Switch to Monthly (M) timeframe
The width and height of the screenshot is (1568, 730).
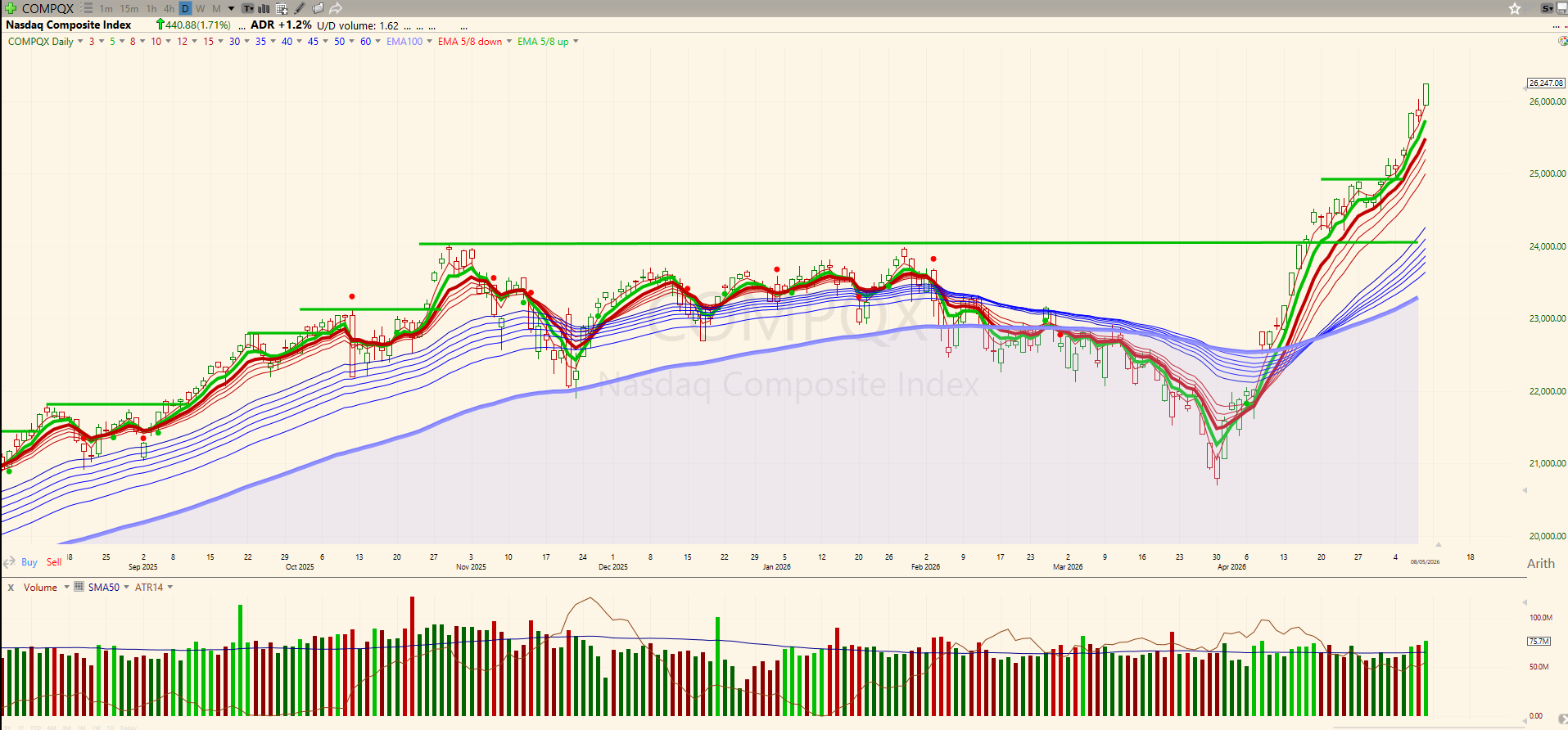coord(217,8)
